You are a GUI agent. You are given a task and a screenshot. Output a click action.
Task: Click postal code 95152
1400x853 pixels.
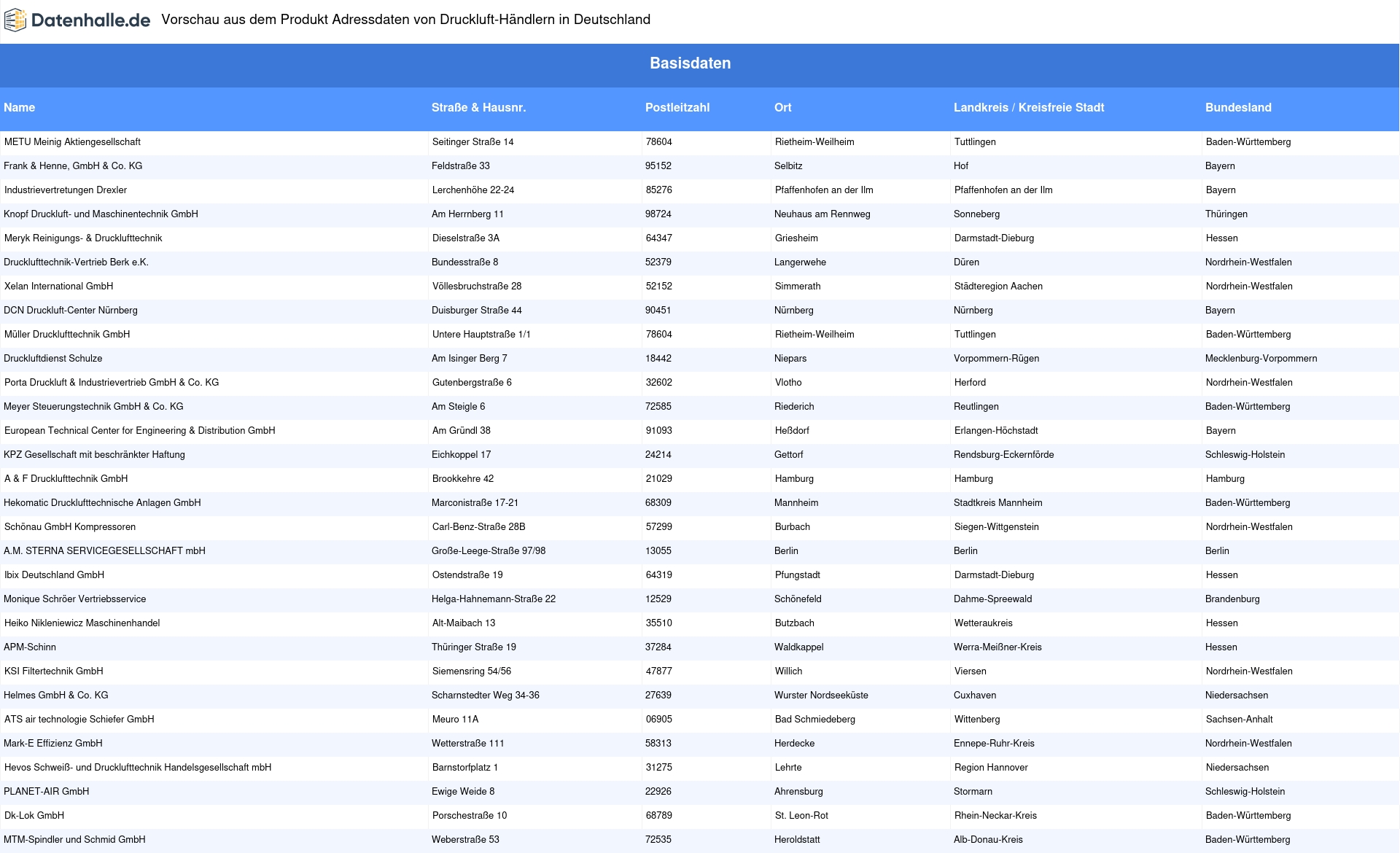click(x=658, y=166)
